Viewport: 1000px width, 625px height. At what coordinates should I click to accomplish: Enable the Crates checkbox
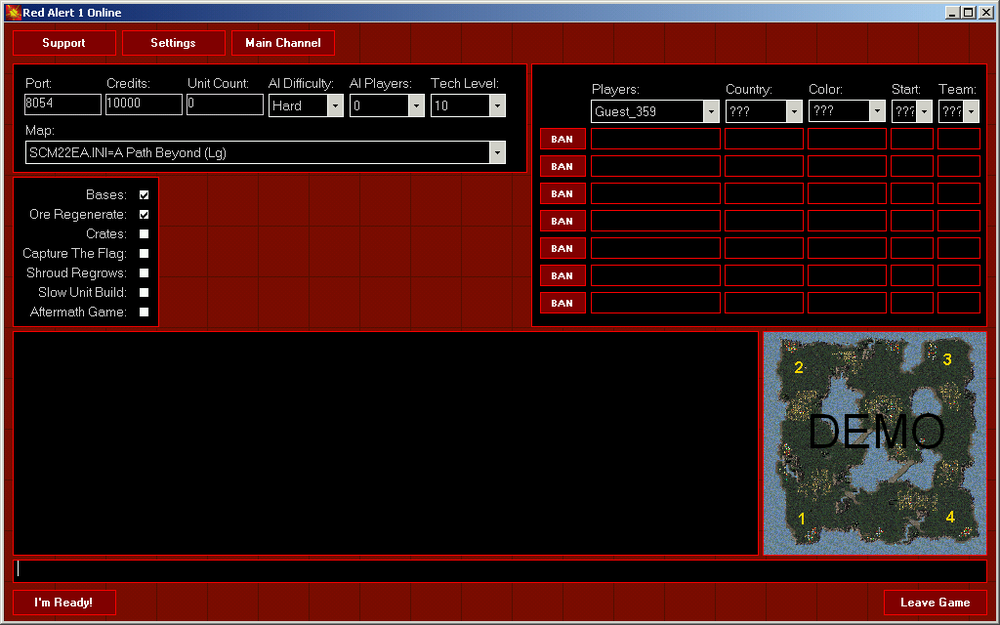144,234
